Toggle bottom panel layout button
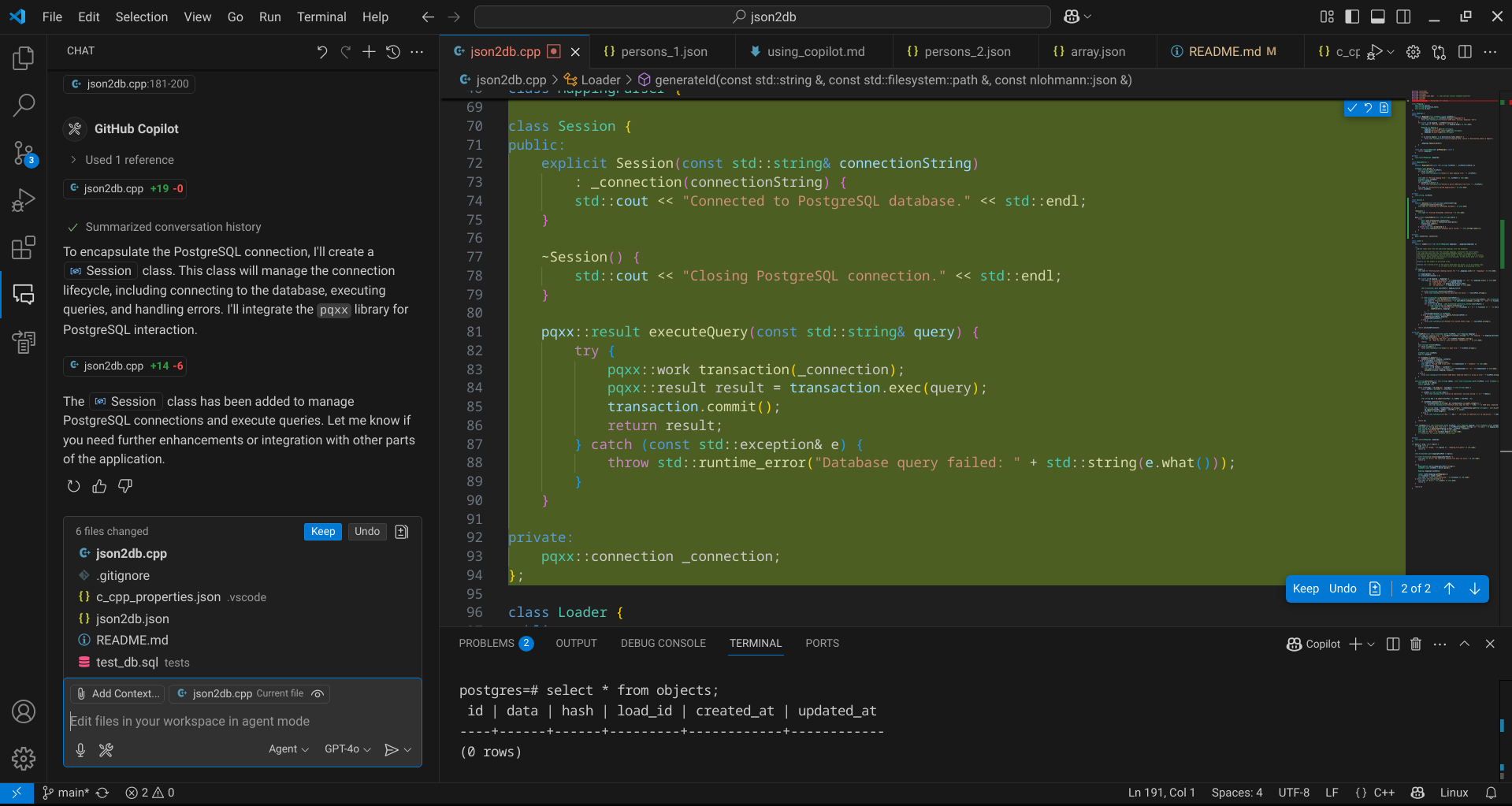 (1378, 17)
